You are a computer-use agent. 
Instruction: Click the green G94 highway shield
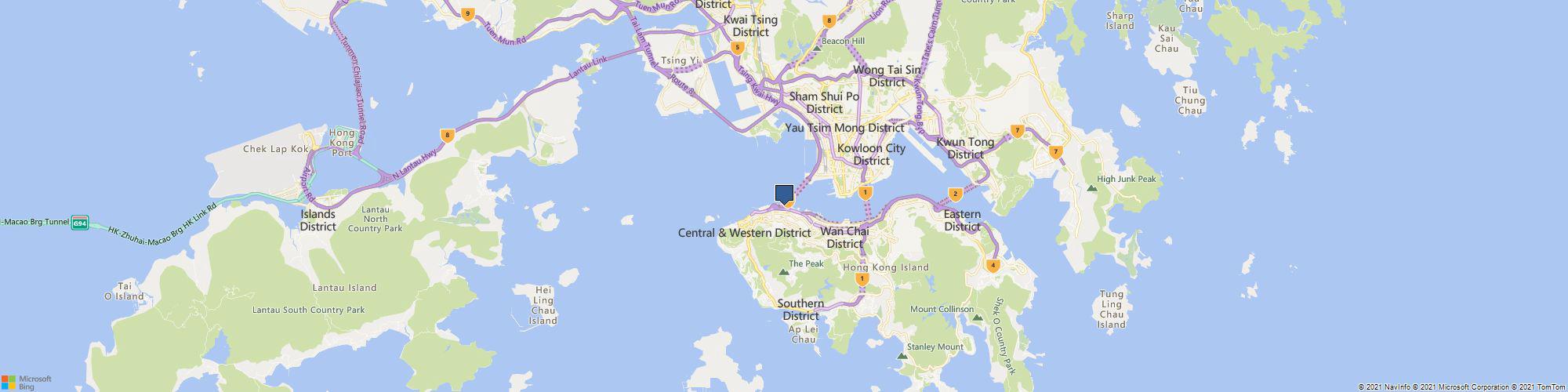click(x=80, y=223)
